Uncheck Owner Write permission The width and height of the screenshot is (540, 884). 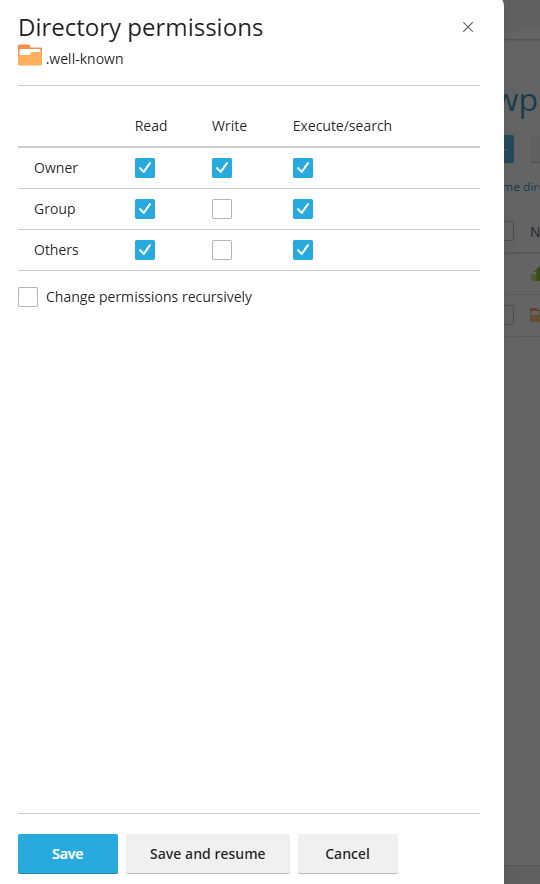222,168
